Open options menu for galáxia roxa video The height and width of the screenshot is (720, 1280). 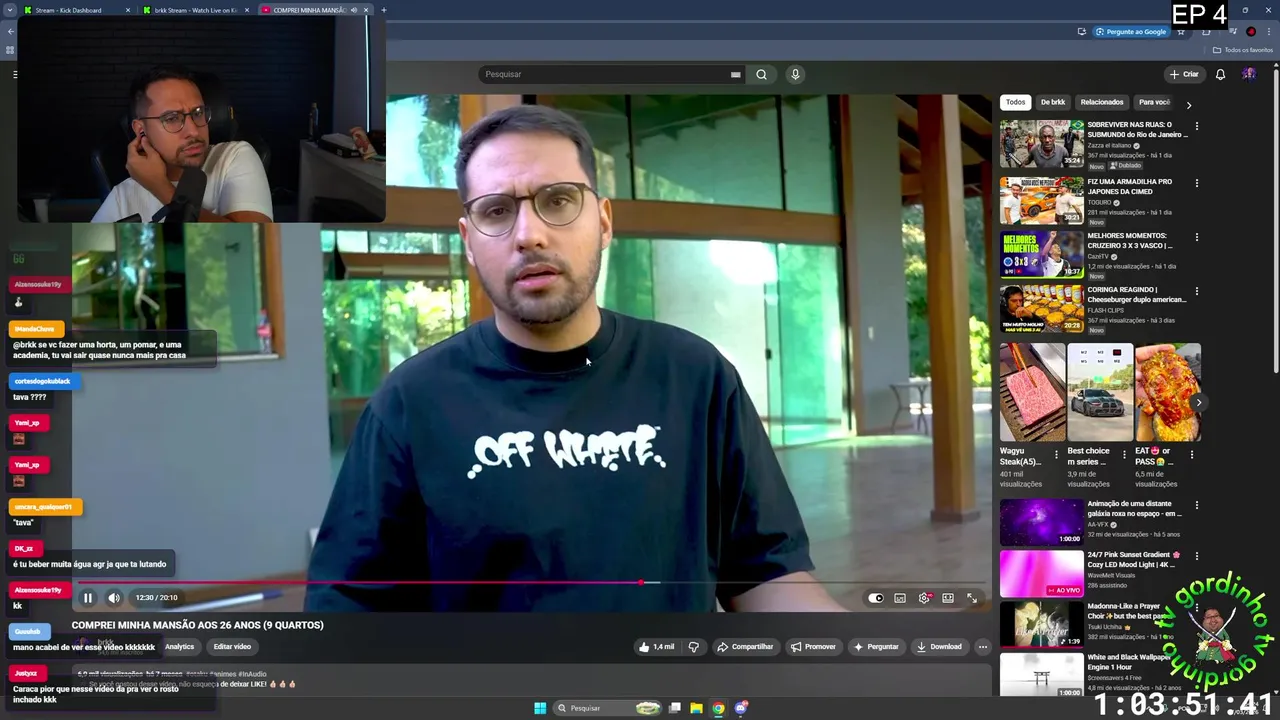click(1196, 505)
